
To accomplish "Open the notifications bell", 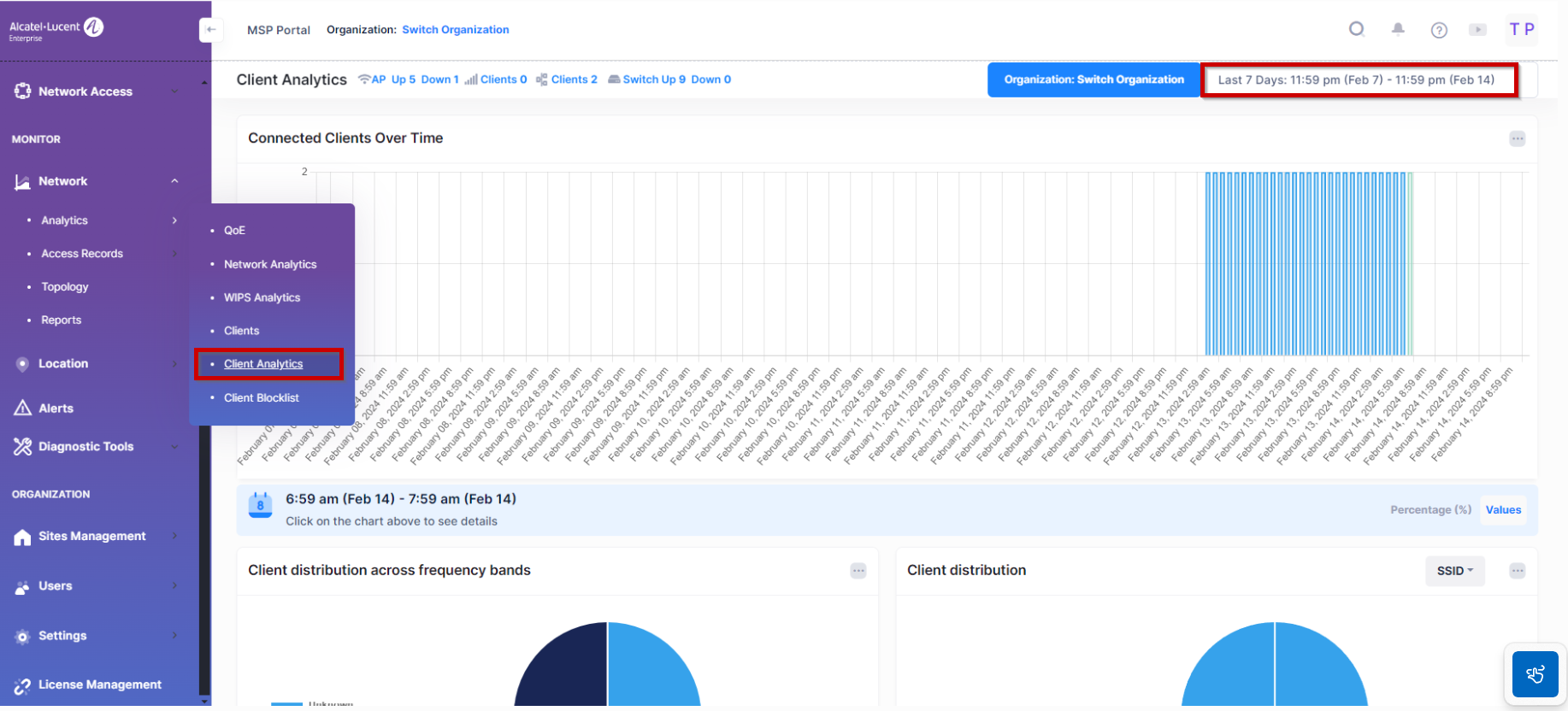I will pyautogui.click(x=1398, y=29).
